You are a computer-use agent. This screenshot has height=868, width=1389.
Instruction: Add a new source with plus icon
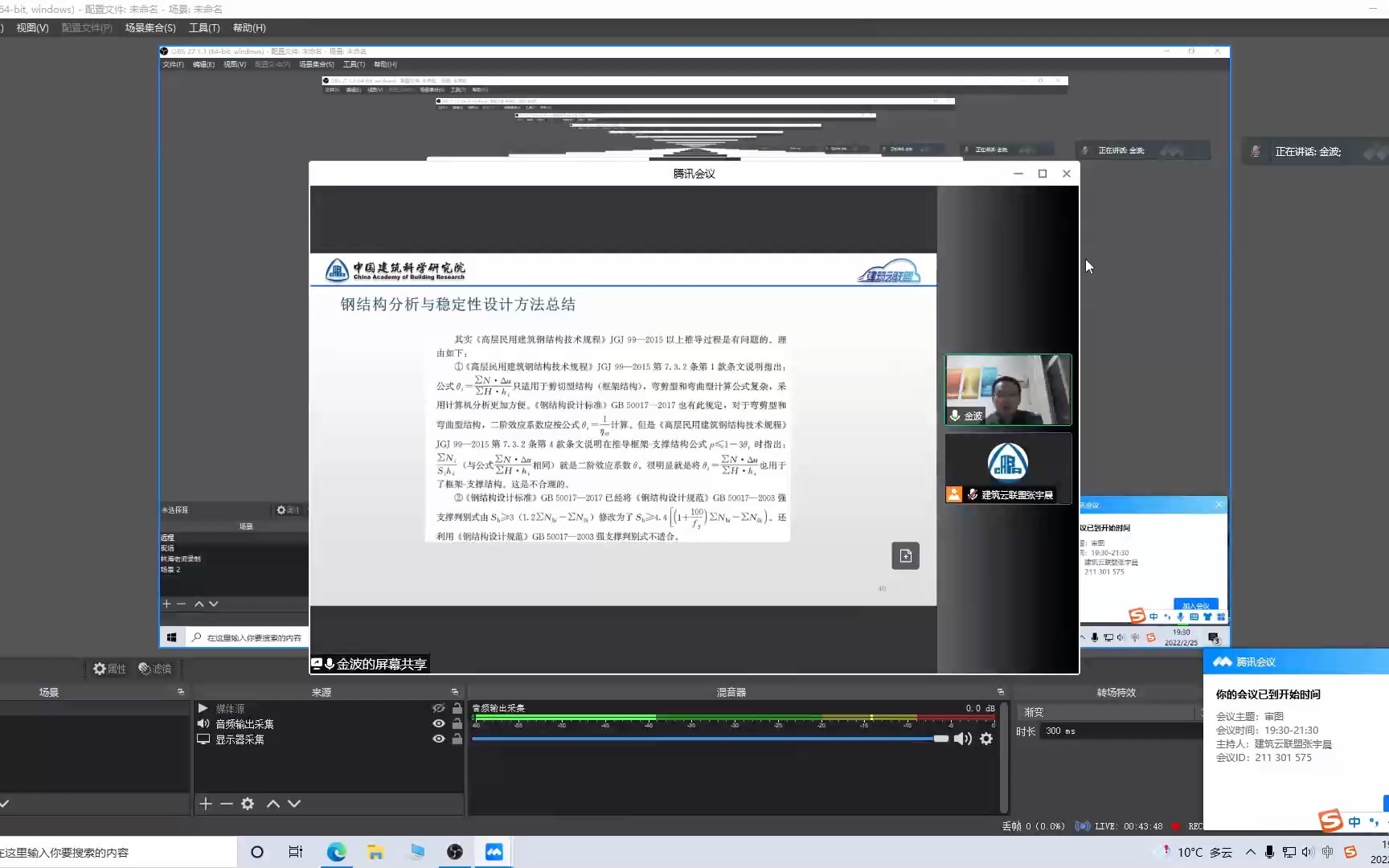pyautogui.click(x=206, y=804)
